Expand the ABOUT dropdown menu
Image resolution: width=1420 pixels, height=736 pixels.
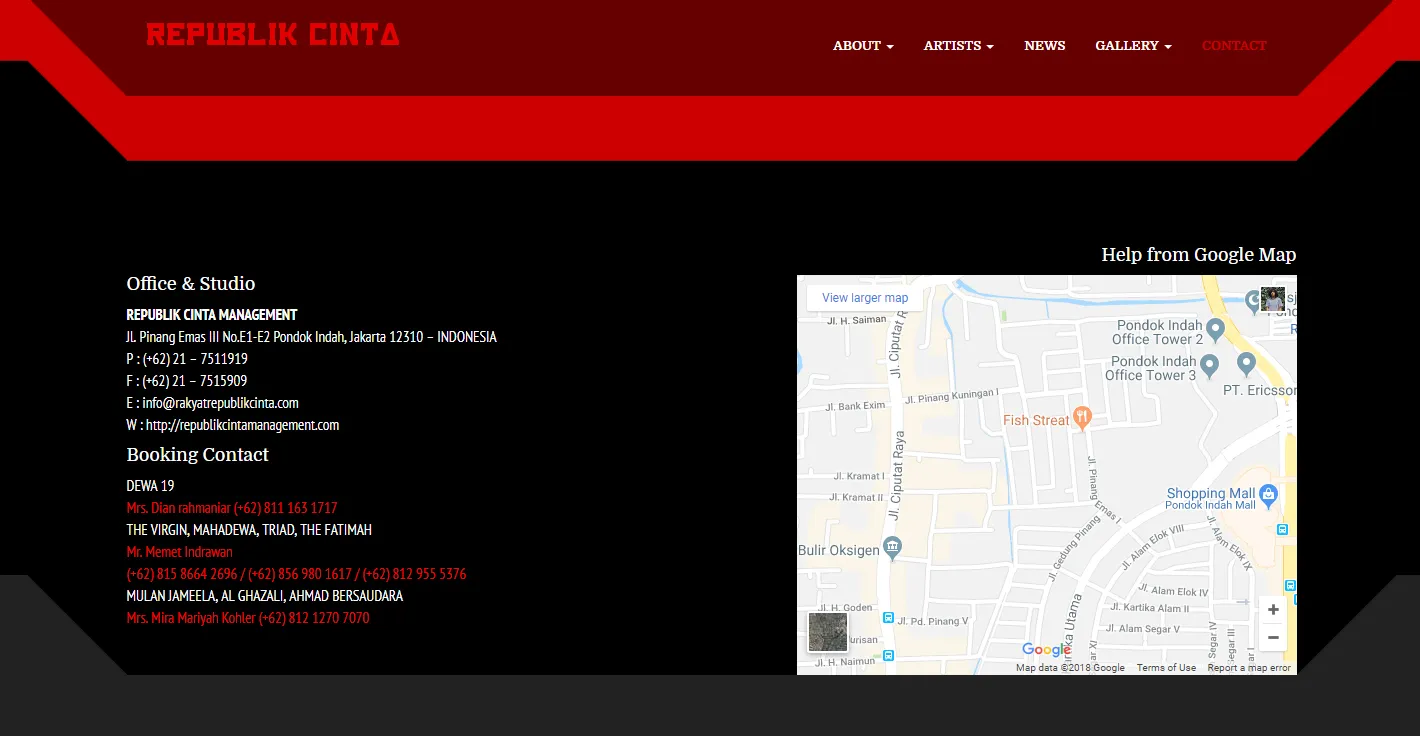pos(863,46)
